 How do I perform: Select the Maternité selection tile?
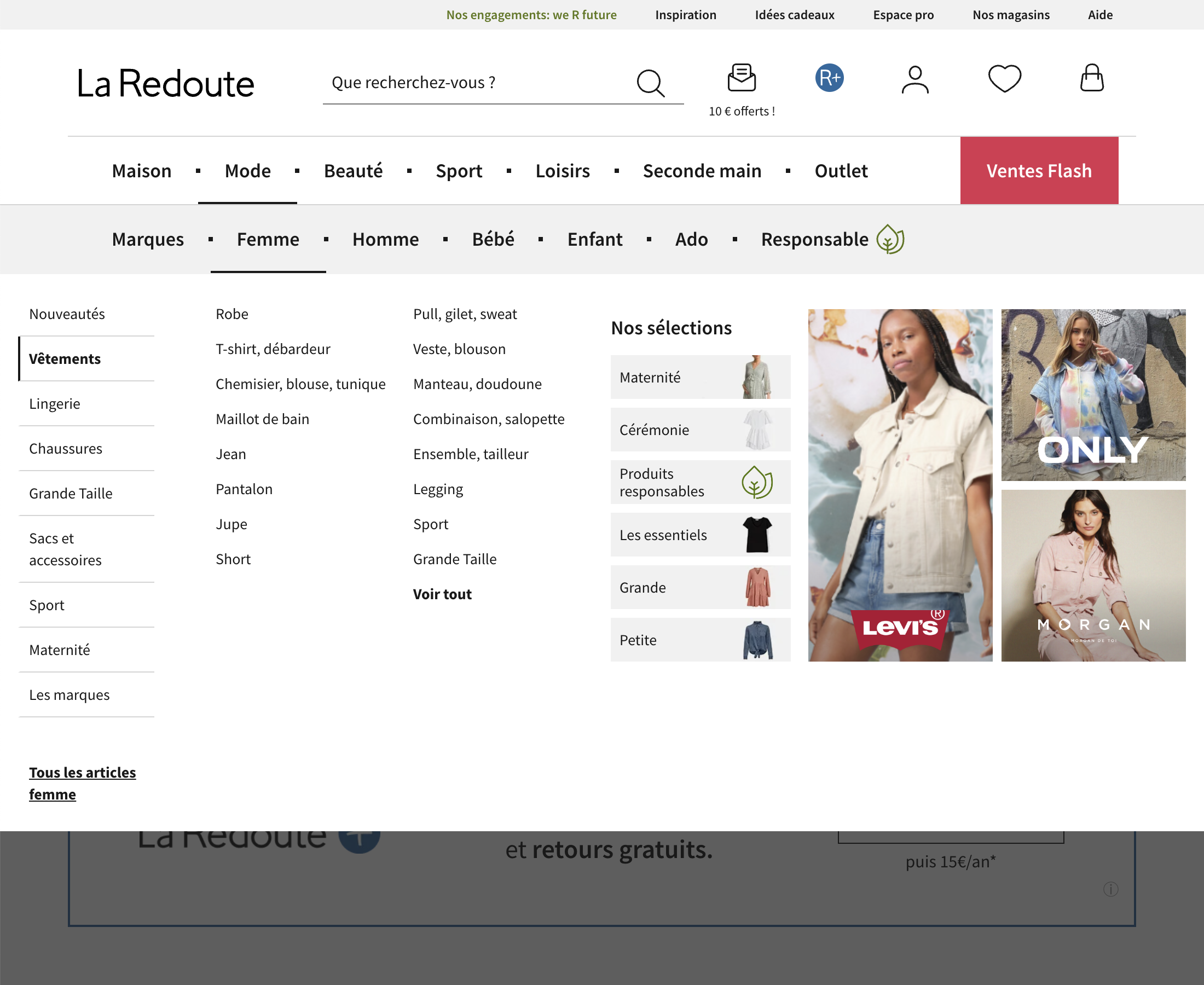699,378
